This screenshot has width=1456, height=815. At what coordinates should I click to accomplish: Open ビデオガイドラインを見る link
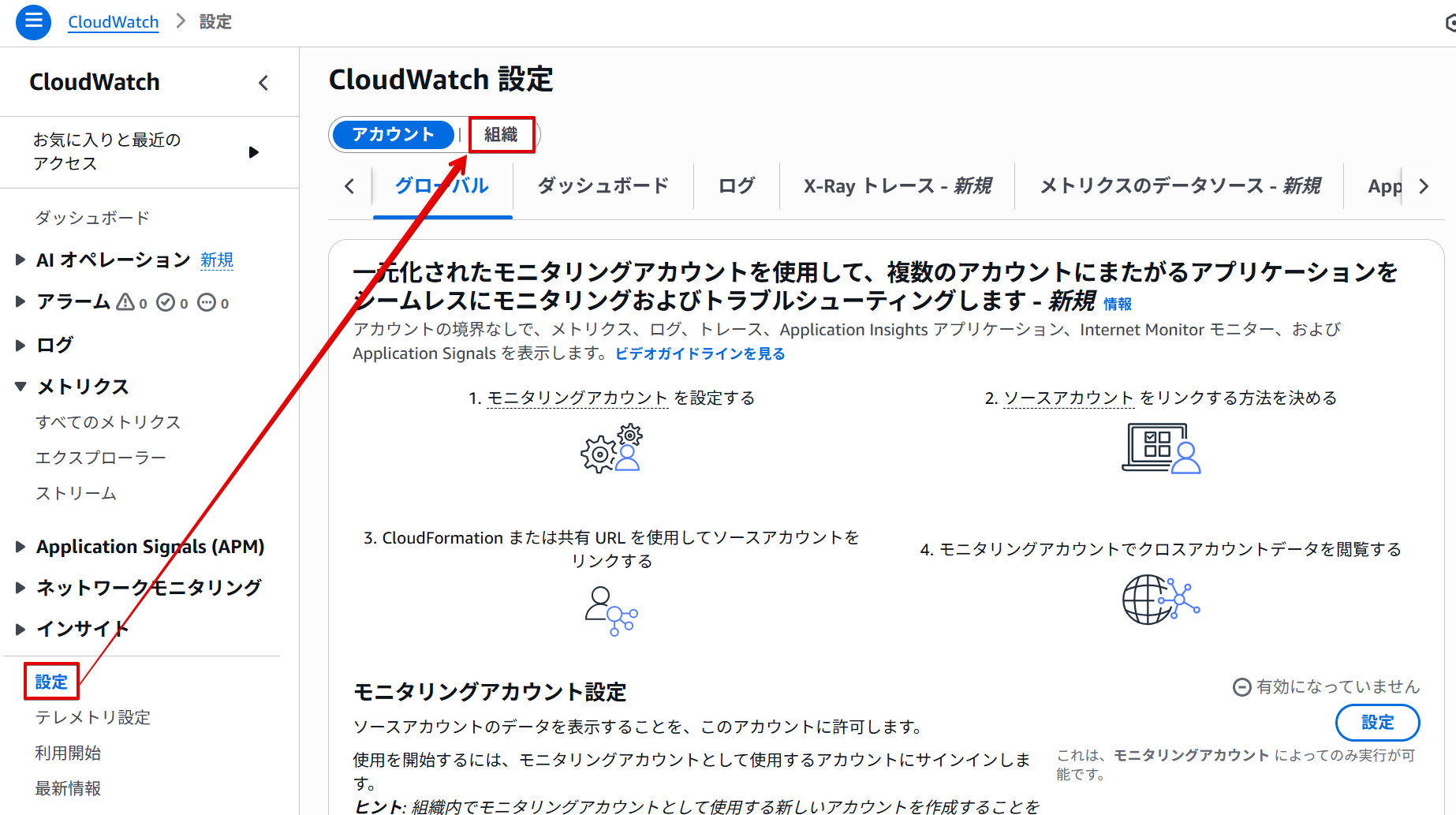pos(700,353)
